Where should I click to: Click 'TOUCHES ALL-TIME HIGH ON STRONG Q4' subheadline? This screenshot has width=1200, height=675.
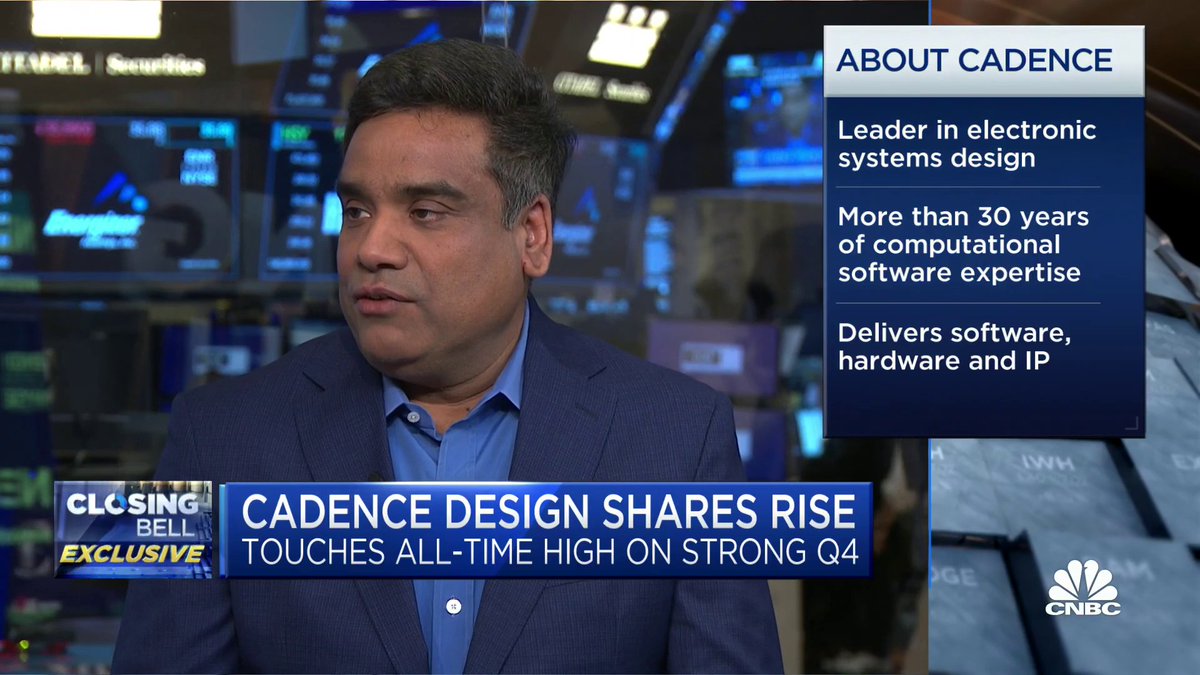(550, 553)
